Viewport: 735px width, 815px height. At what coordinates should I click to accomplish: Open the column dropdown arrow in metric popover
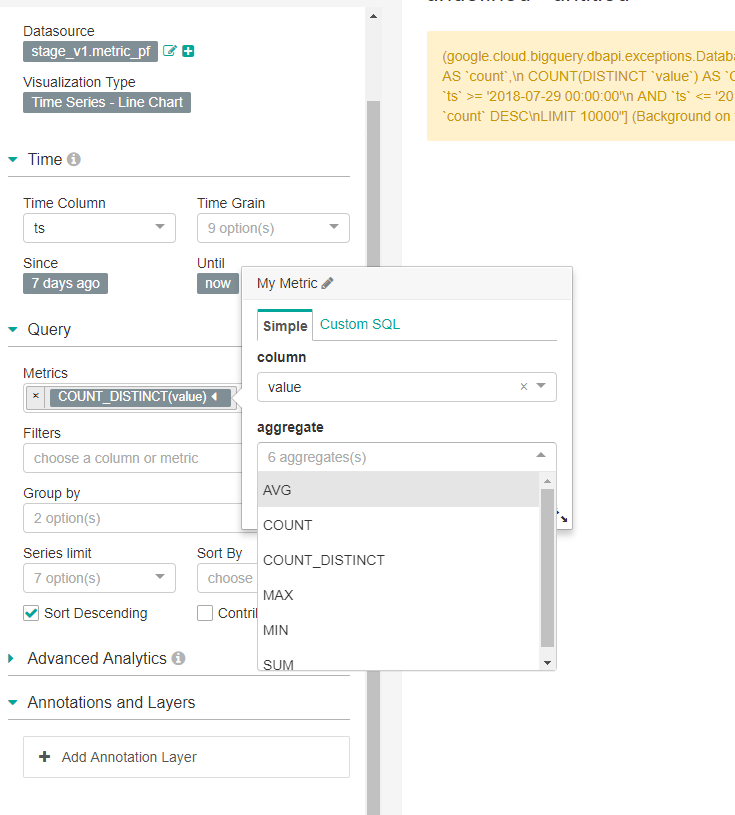tap(541, 386)
